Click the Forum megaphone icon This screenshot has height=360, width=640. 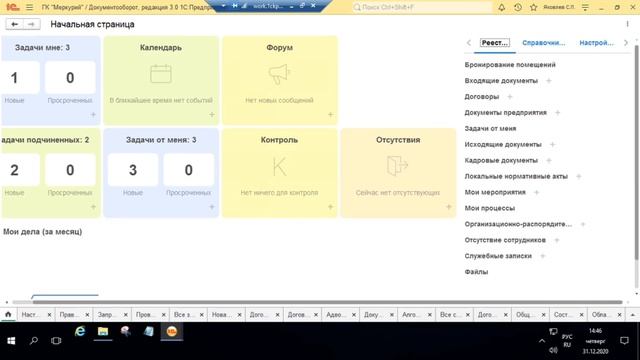pos(279,74)
